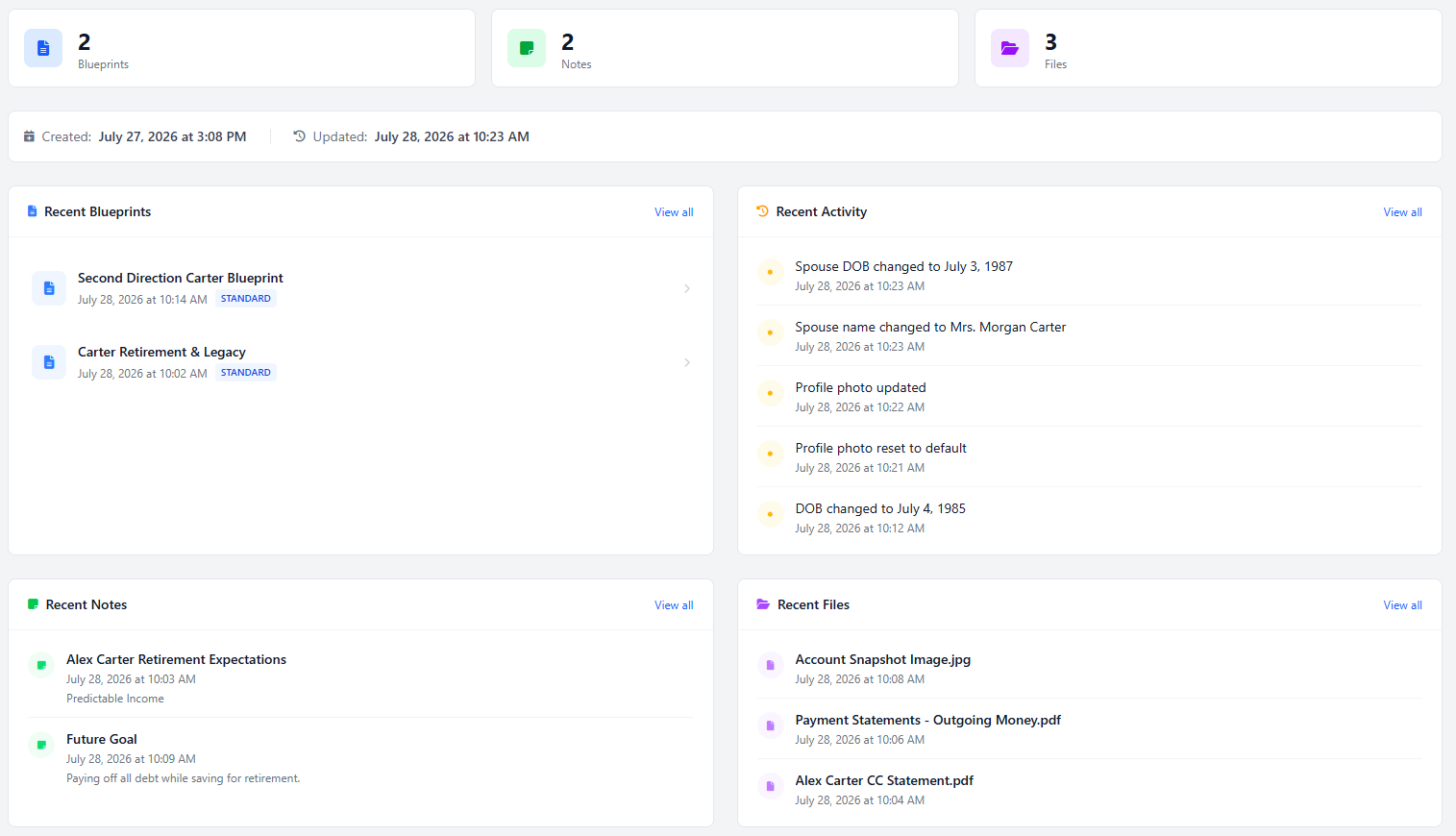Select the Spouse DOB changed activity text
The width and height of the screenshot is (1456, 836).
coord(904,266)
